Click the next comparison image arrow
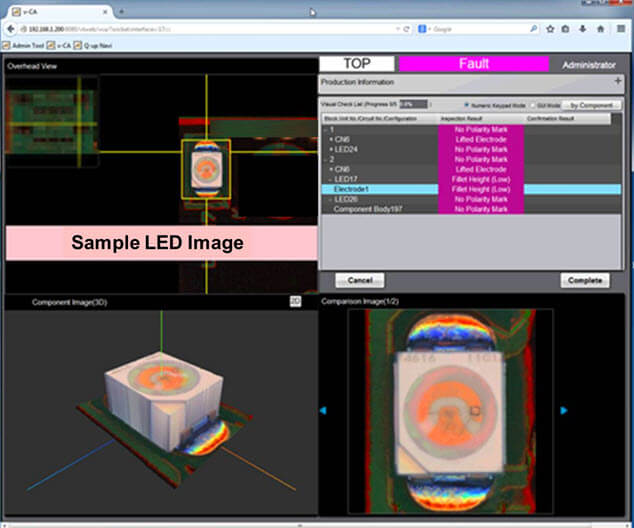634x528 pixels. [x=564, y=410]
